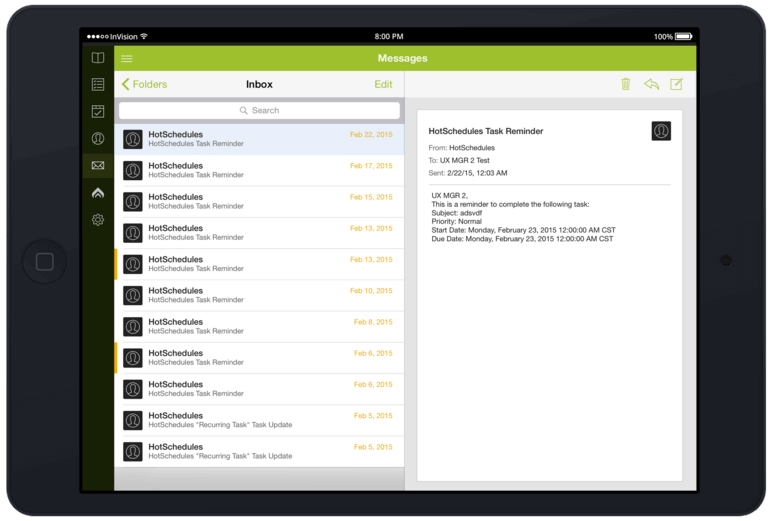Click the 'Sent: 2/22/15, 12:03 AM' line
Image resolution: width=770 pixels, height=521 pixels.
(x=468, y=173)
